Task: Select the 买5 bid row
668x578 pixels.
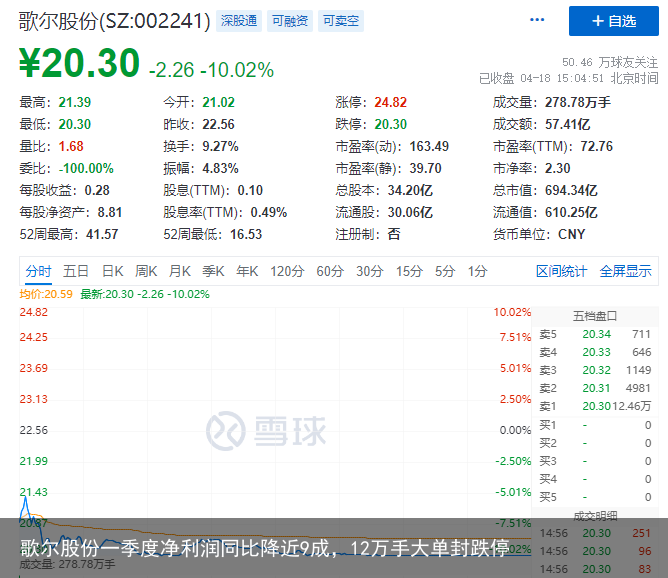Action: (595, 497)
